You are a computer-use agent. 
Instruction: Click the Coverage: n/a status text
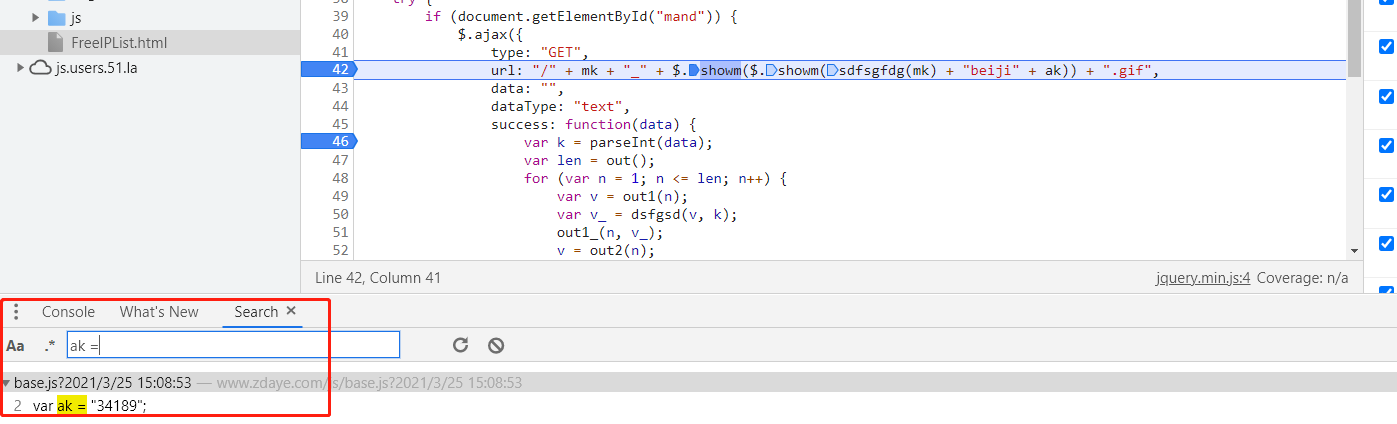pyautogui.click(x=1302, y=278)
